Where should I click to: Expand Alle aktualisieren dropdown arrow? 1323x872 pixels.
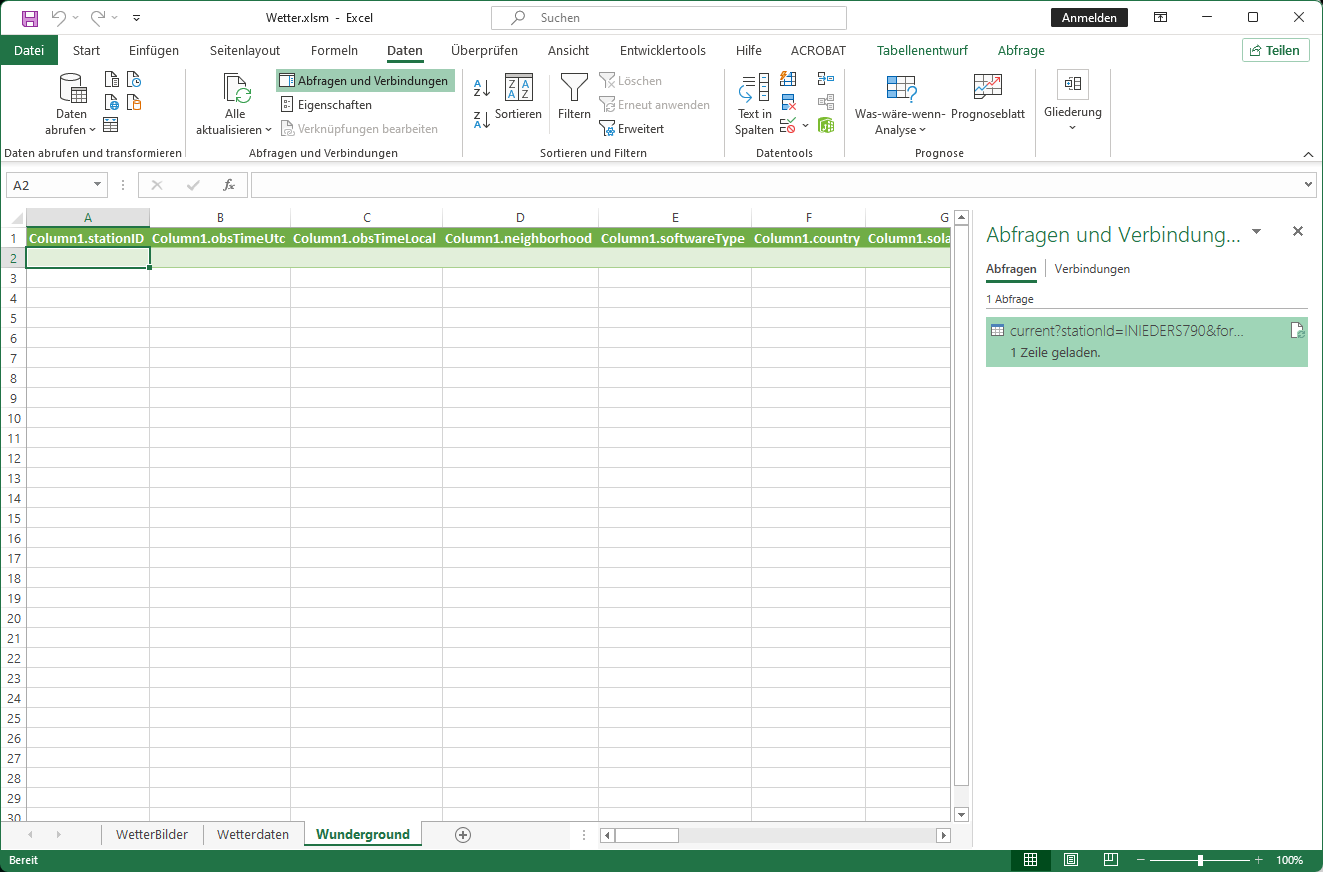[269, 130]
